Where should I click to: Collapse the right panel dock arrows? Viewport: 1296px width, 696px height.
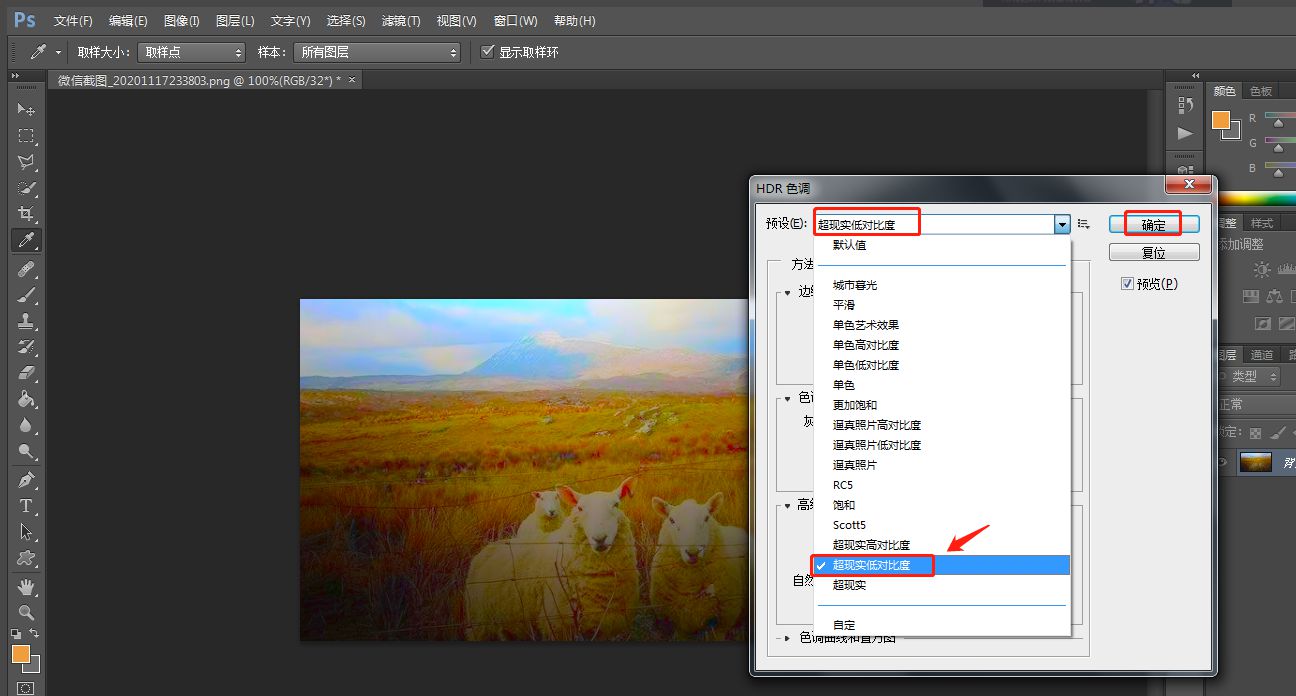tap(1194, 76)
